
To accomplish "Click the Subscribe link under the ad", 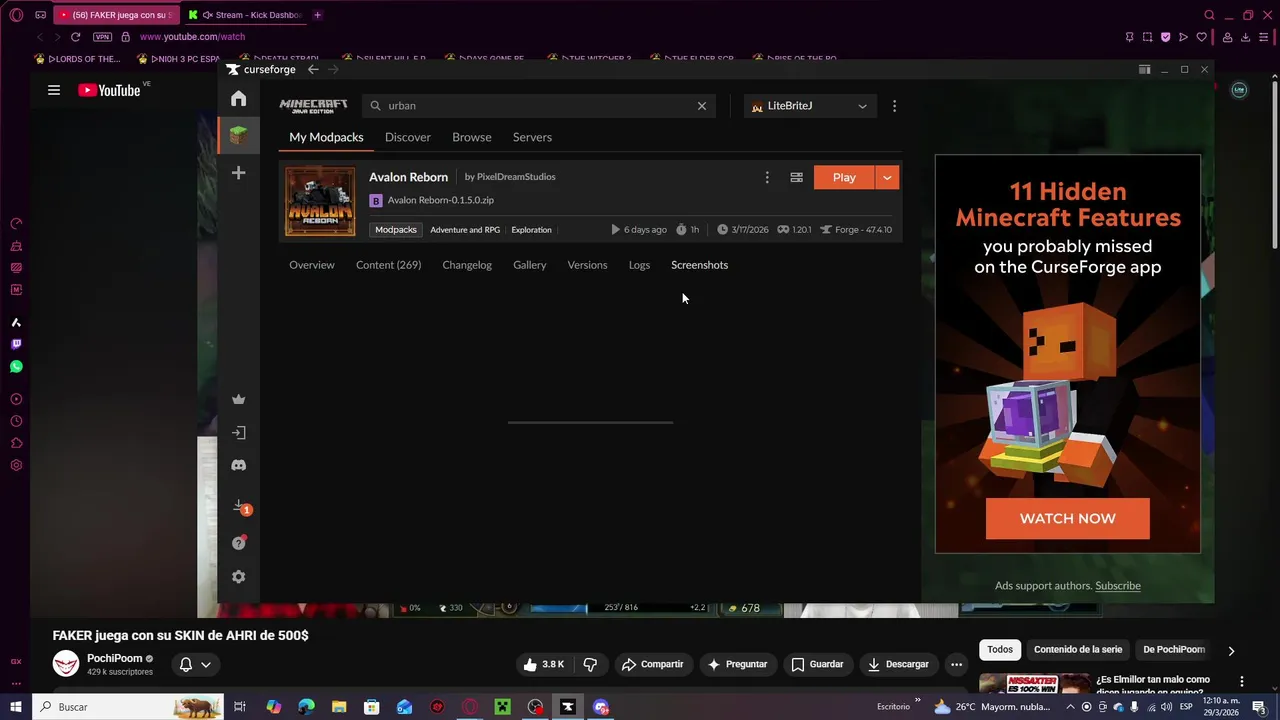I will [1117, 586].
